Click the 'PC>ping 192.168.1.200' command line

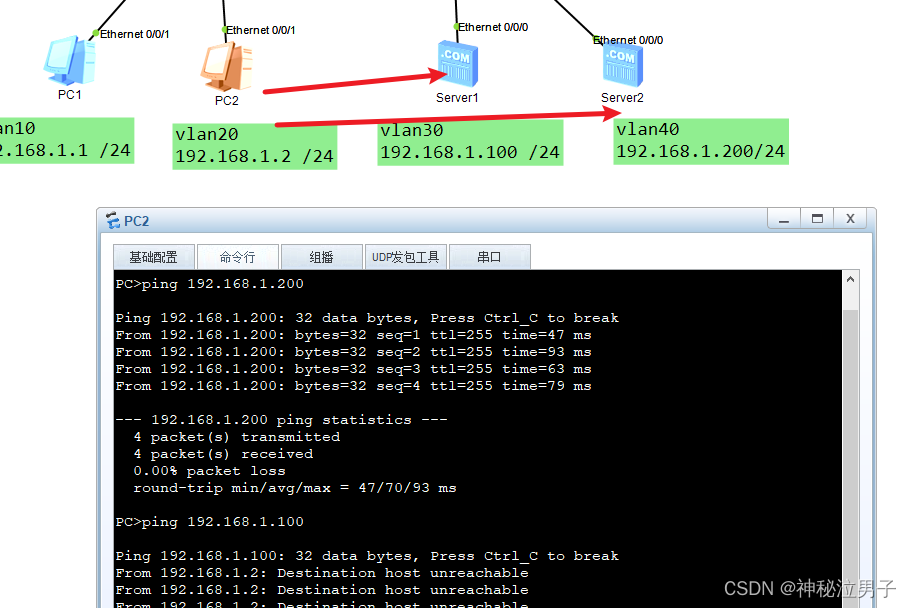click(209, 284)
